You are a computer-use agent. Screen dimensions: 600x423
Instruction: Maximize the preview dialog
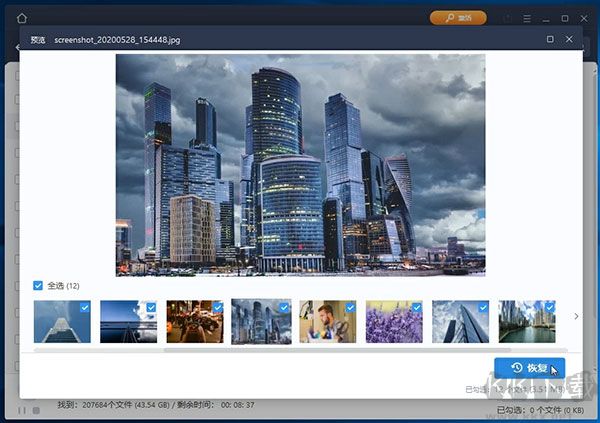550,39
